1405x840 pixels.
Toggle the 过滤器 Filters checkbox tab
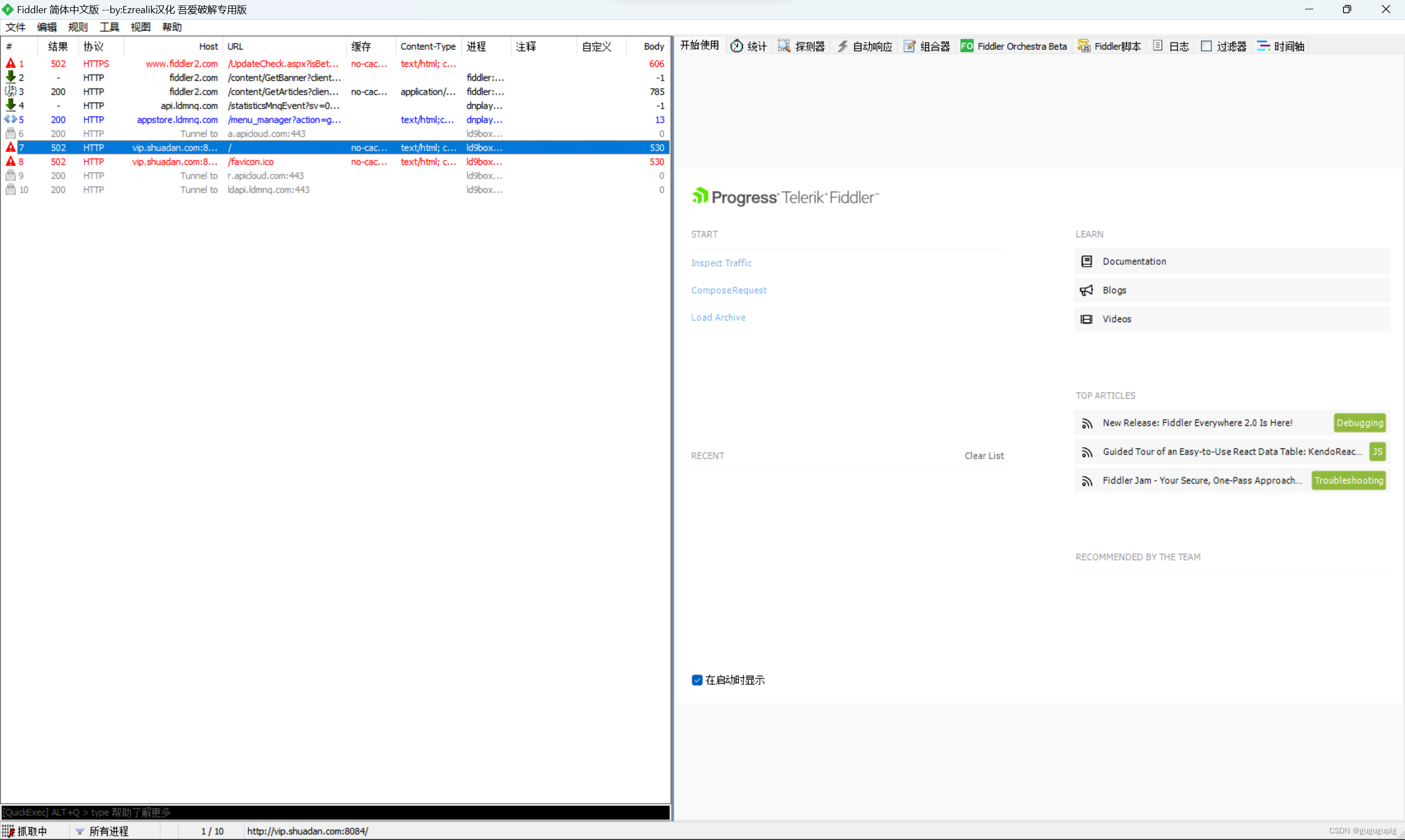point(1206,46)
